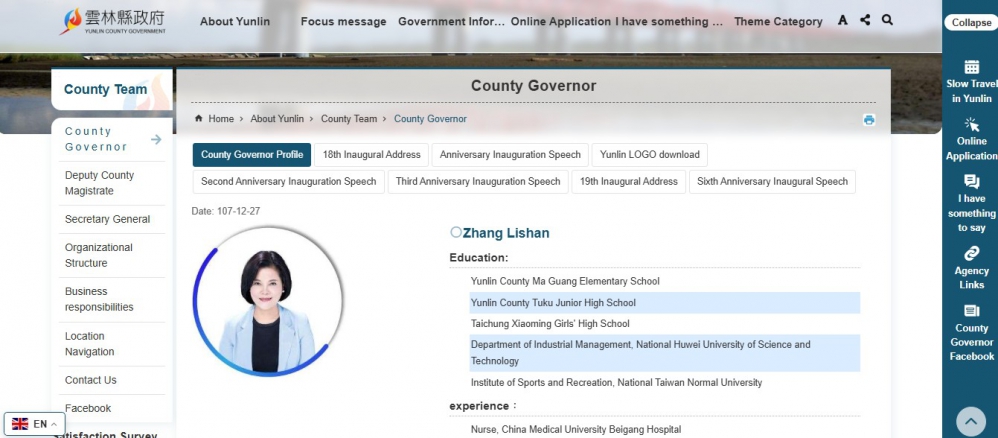The height and width of the screenshot is (438, 998).
Task: Click the printer icon near breadcrumb
Action: (x=869, y=120)
